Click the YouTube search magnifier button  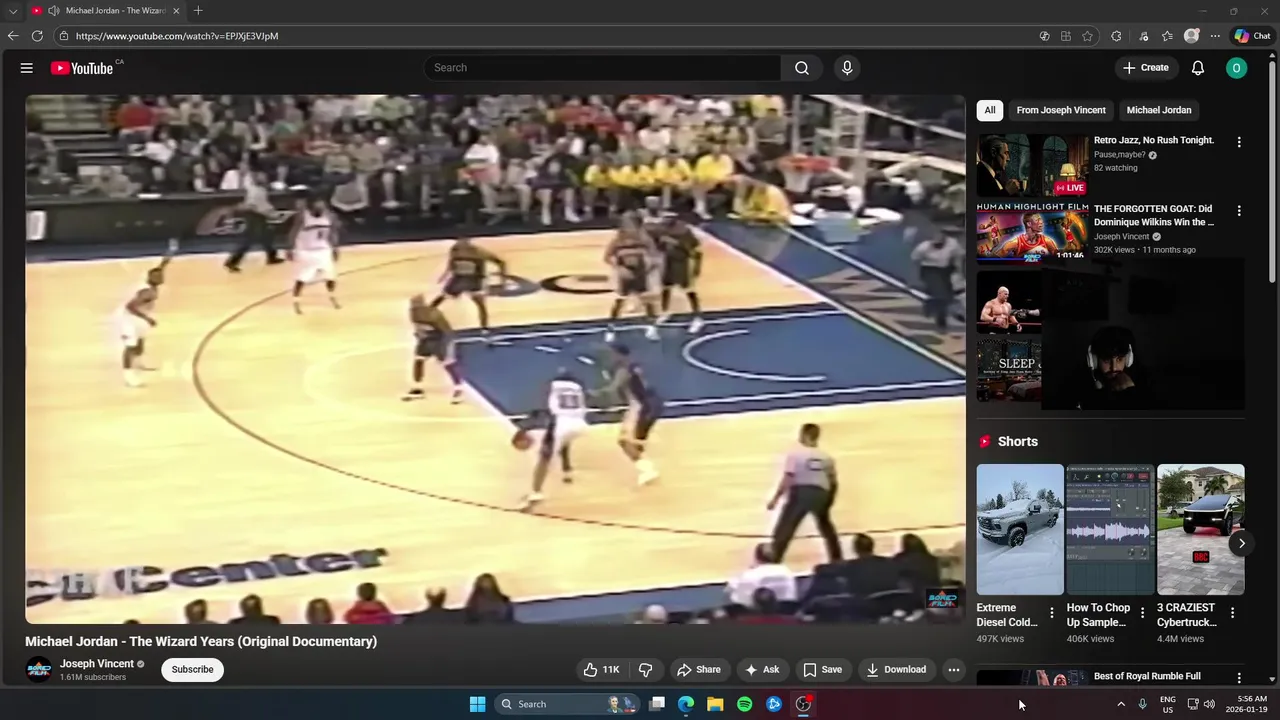click(802, 68)
